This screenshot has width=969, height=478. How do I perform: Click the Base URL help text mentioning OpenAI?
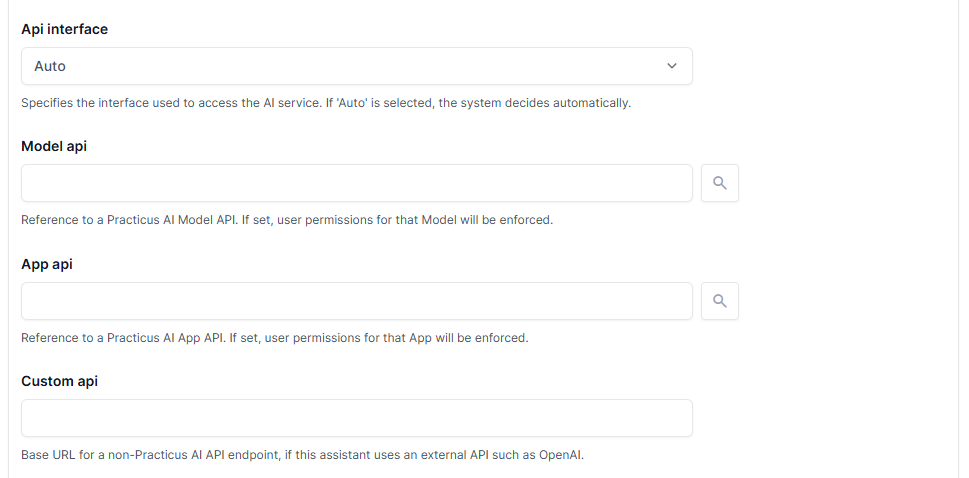pyautogui.click(x=302, y=455)
